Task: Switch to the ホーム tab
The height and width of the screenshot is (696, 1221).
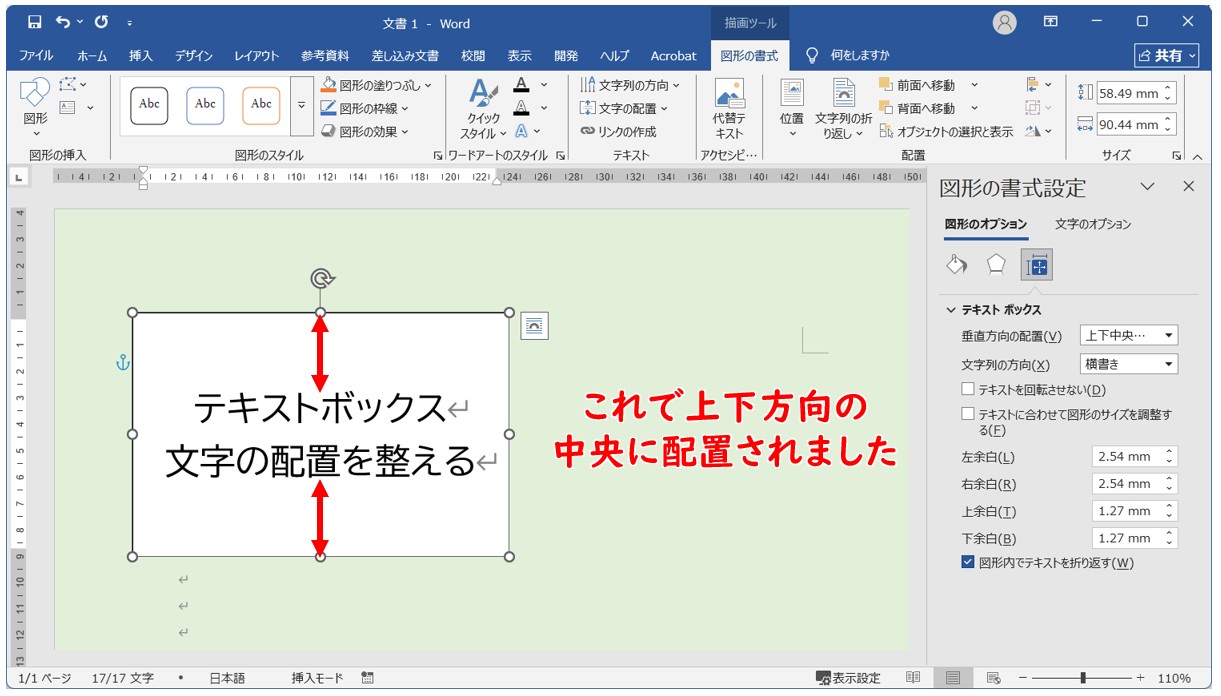Action: tap(92, 56)
